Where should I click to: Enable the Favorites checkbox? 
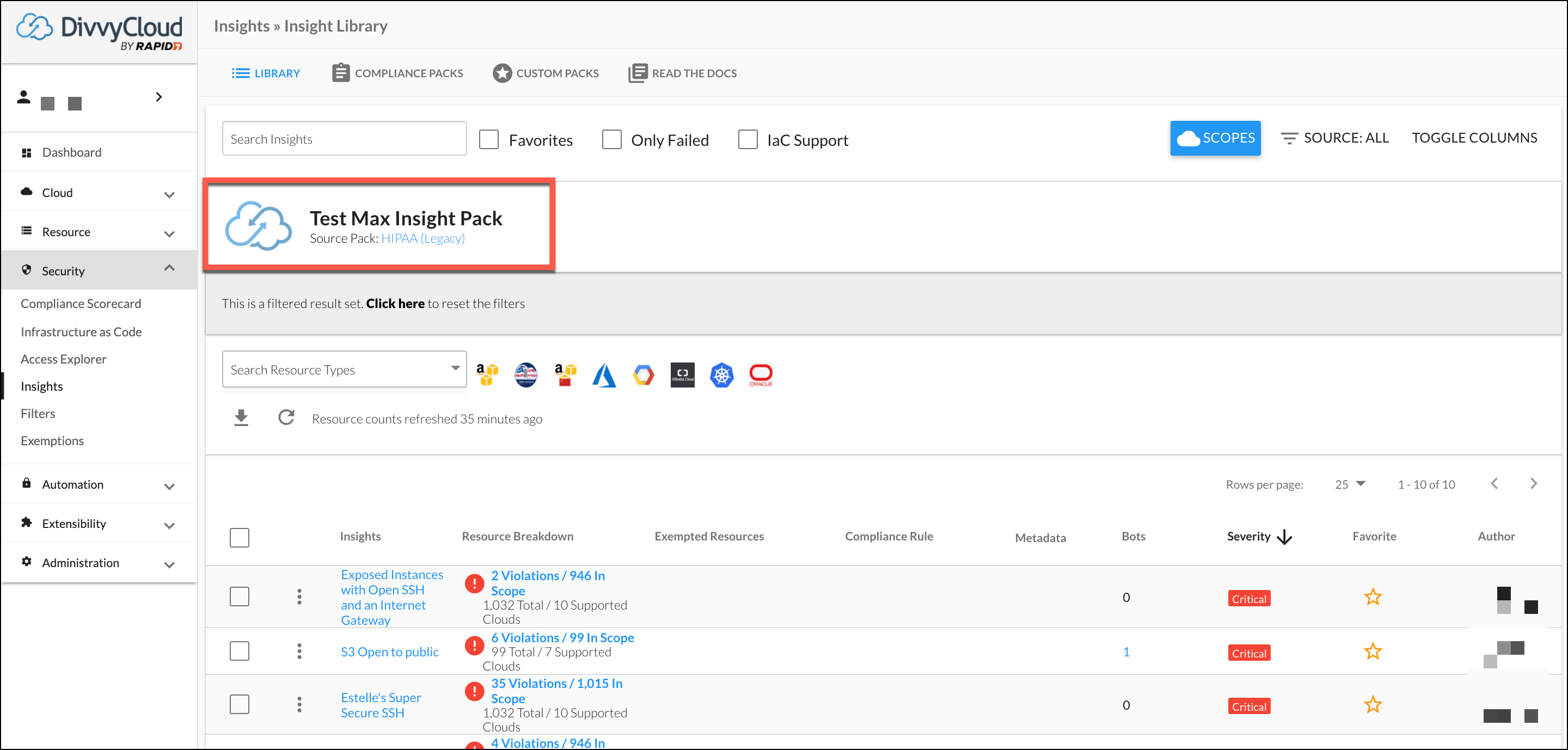[489, 139]
